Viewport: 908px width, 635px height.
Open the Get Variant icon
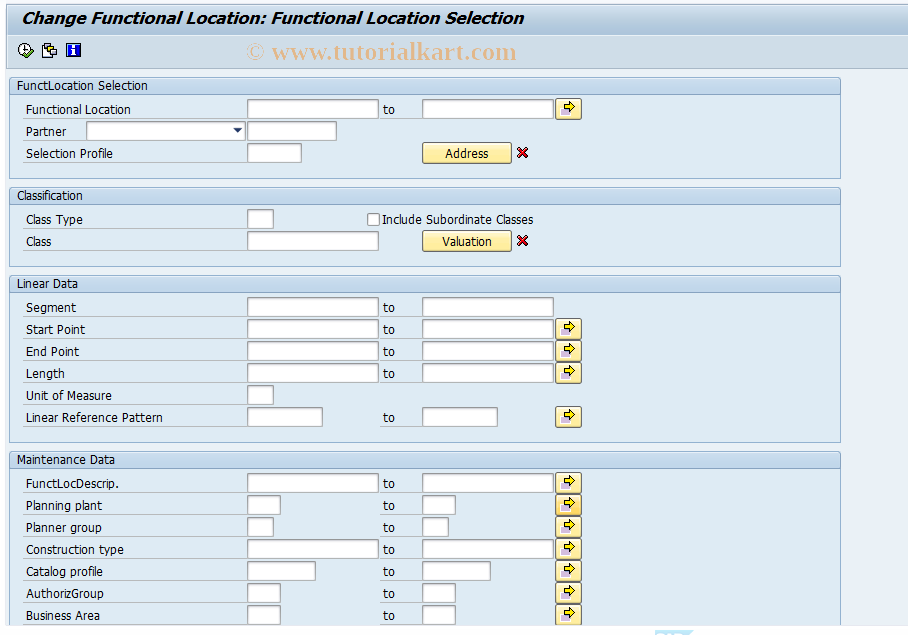tap(48, 49)
